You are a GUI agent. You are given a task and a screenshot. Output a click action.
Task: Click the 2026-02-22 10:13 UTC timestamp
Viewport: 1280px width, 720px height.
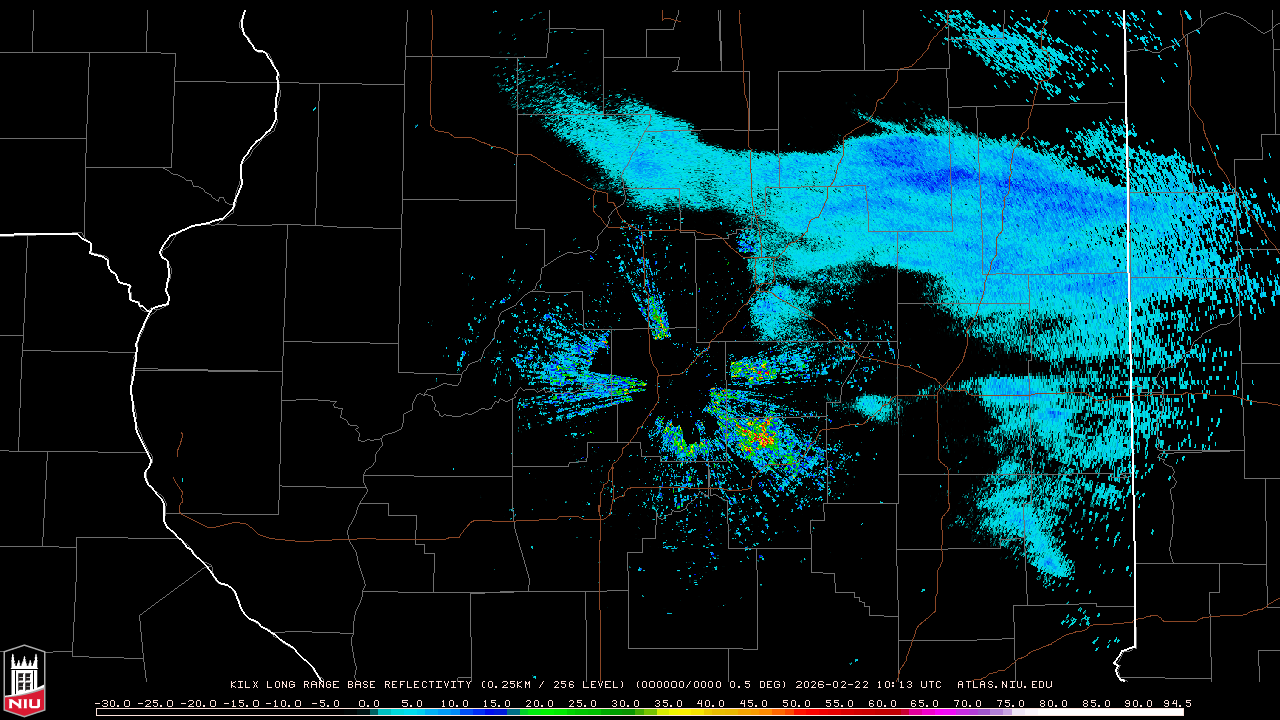point(868,685)
